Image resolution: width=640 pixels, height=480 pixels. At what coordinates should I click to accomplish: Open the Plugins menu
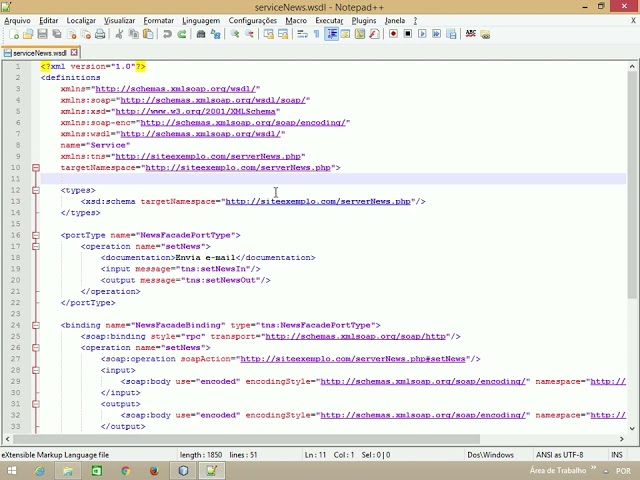(x=364, y=20)
